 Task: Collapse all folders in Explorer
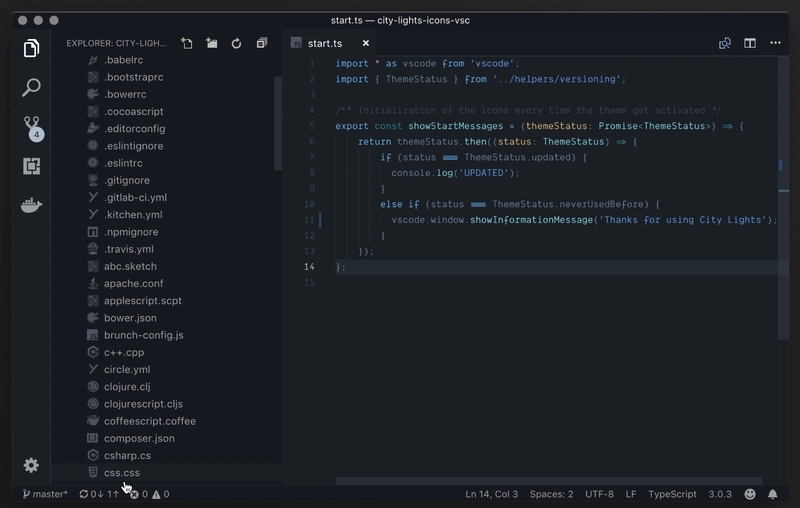click(x=262, y=43)
